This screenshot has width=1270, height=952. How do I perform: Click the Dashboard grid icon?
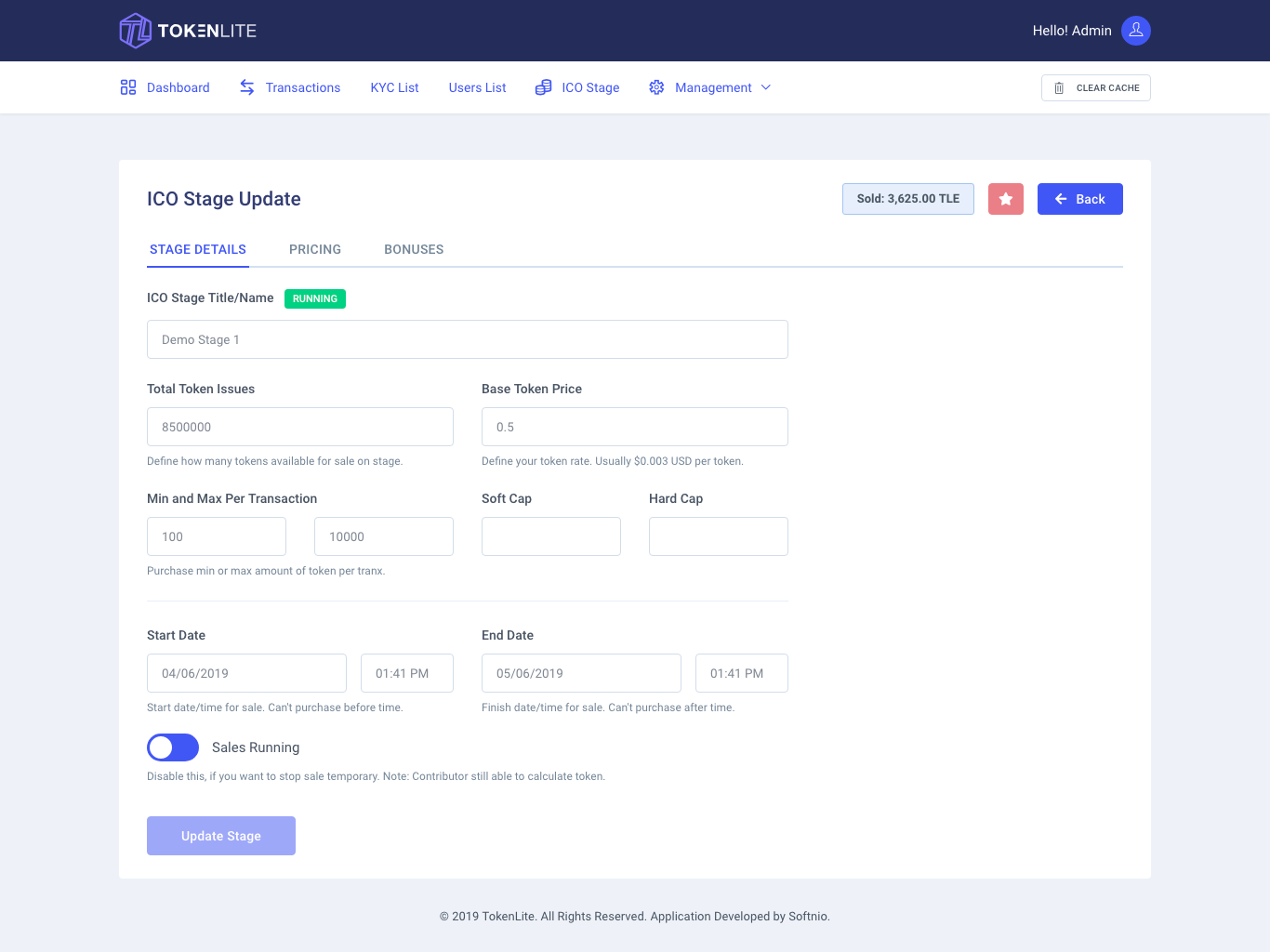(x=128, y=87)
